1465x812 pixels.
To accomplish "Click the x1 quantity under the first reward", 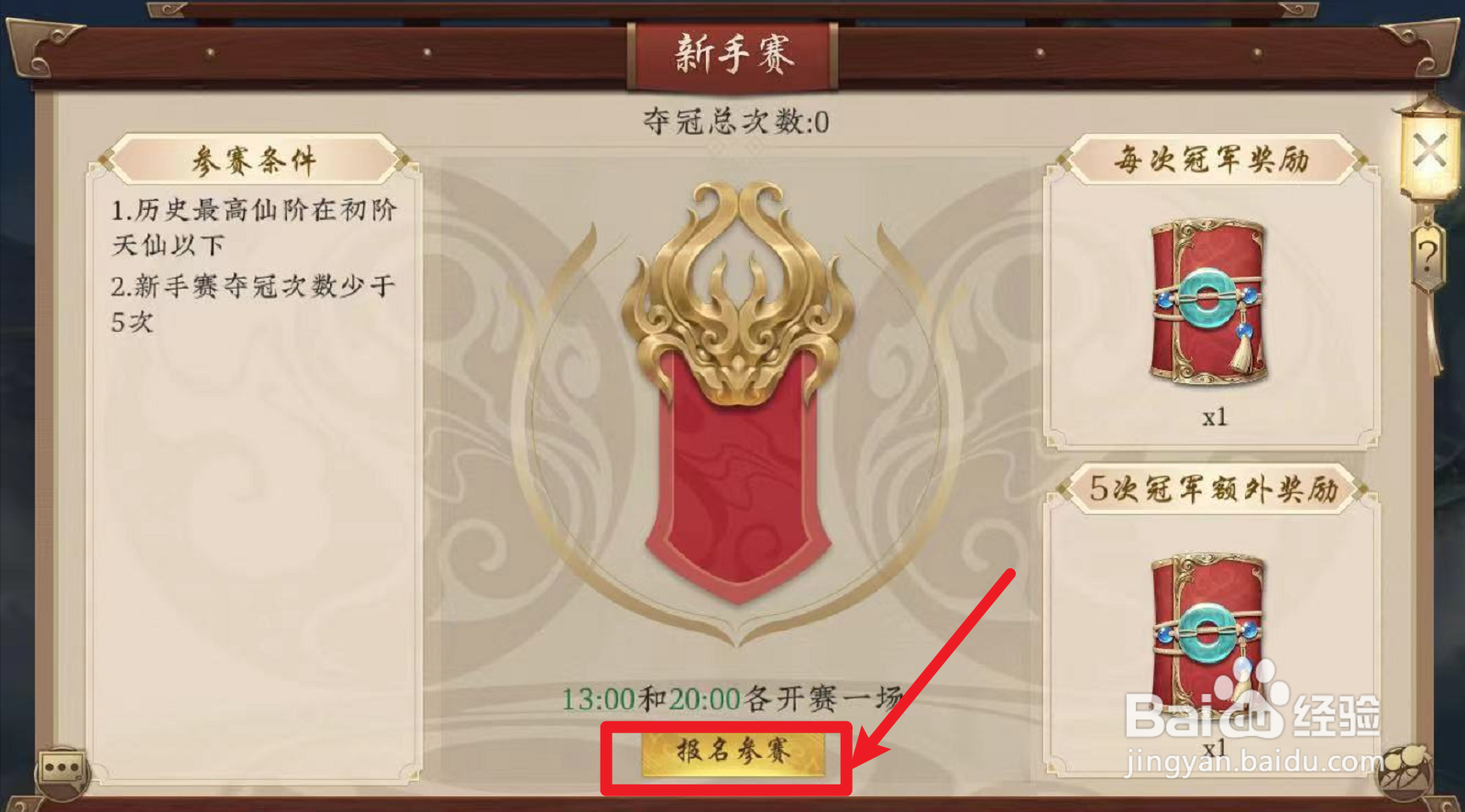I will (x=1214, y=418).
